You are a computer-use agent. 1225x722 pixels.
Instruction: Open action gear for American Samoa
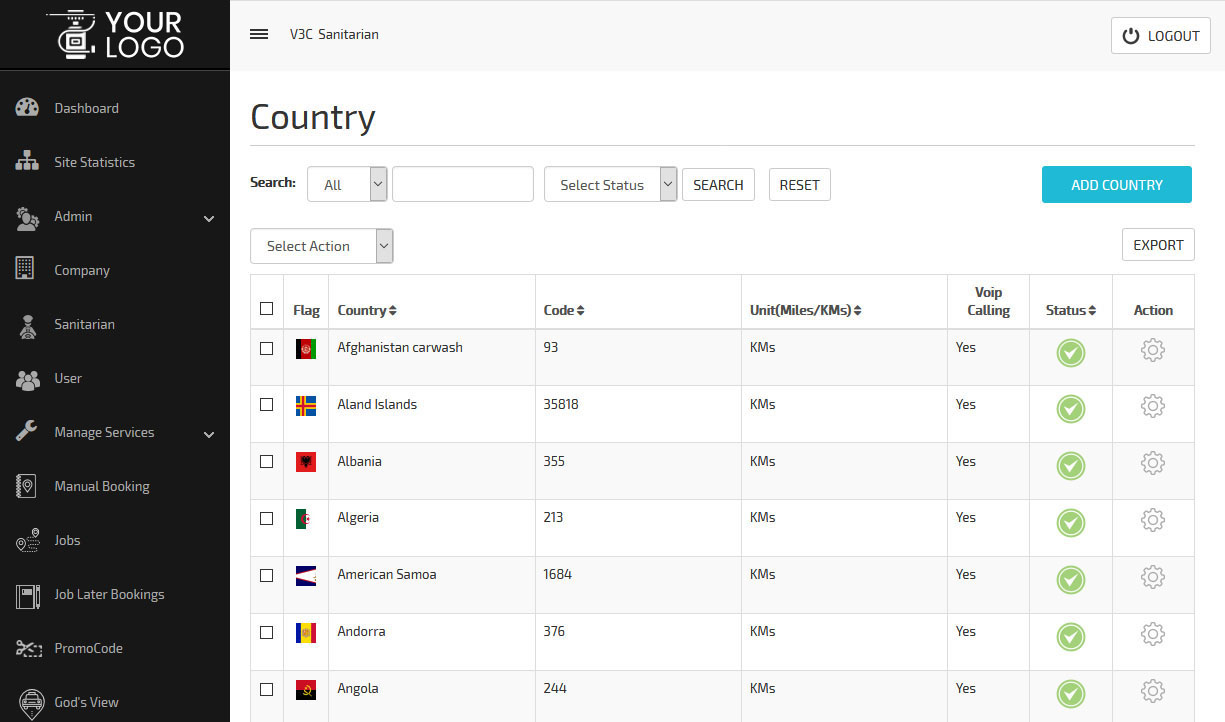[x=1153, y=577]
